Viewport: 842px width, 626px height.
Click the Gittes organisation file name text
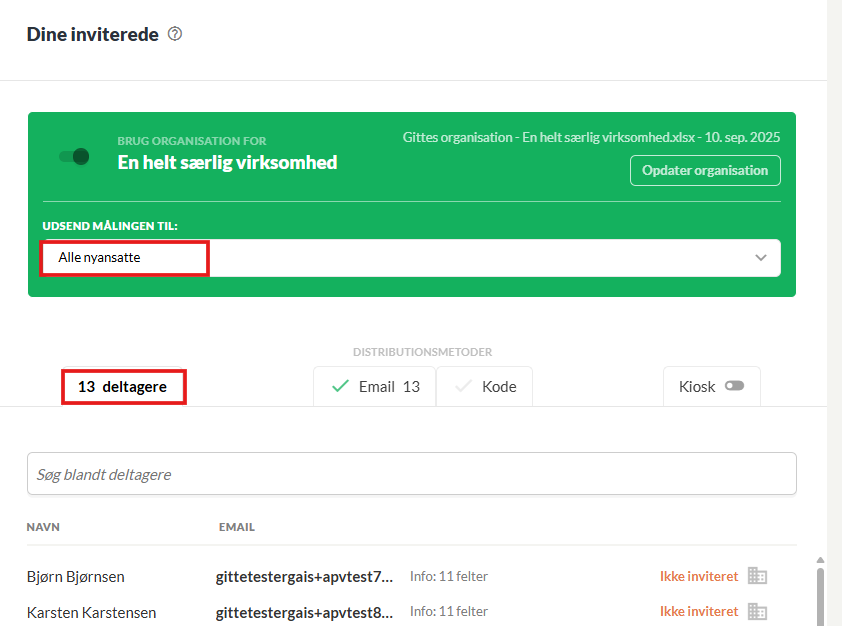coord(591,137)
